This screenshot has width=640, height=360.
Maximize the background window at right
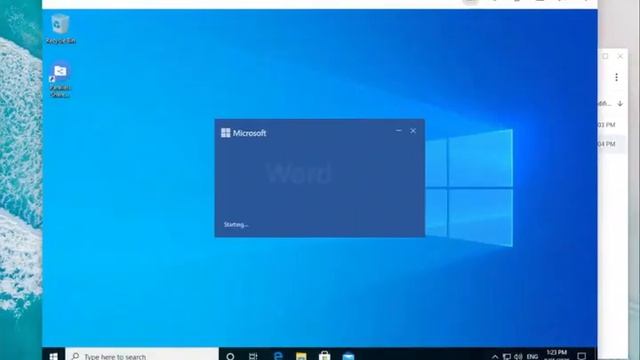click(x=605, y=56)
